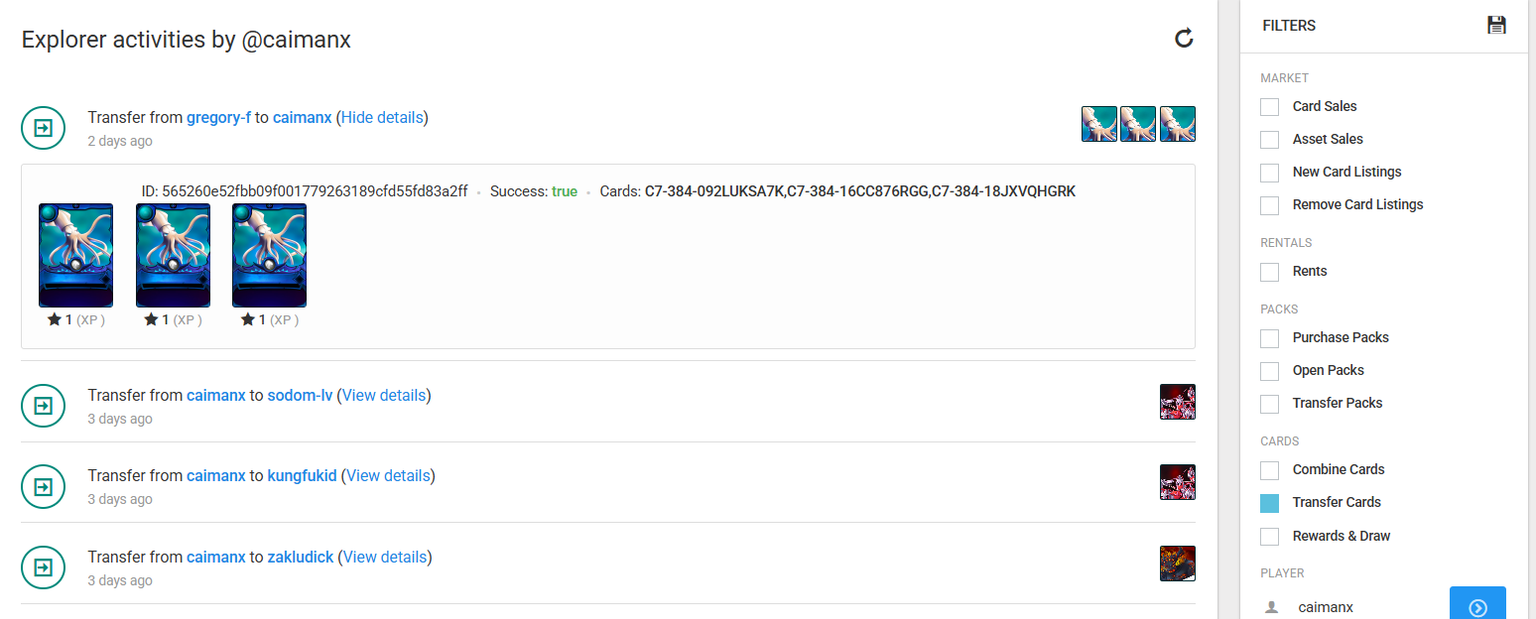Click '3 days ago' under the zakludick transfer
Screen dimensions: 1536x619
(120, 580)
